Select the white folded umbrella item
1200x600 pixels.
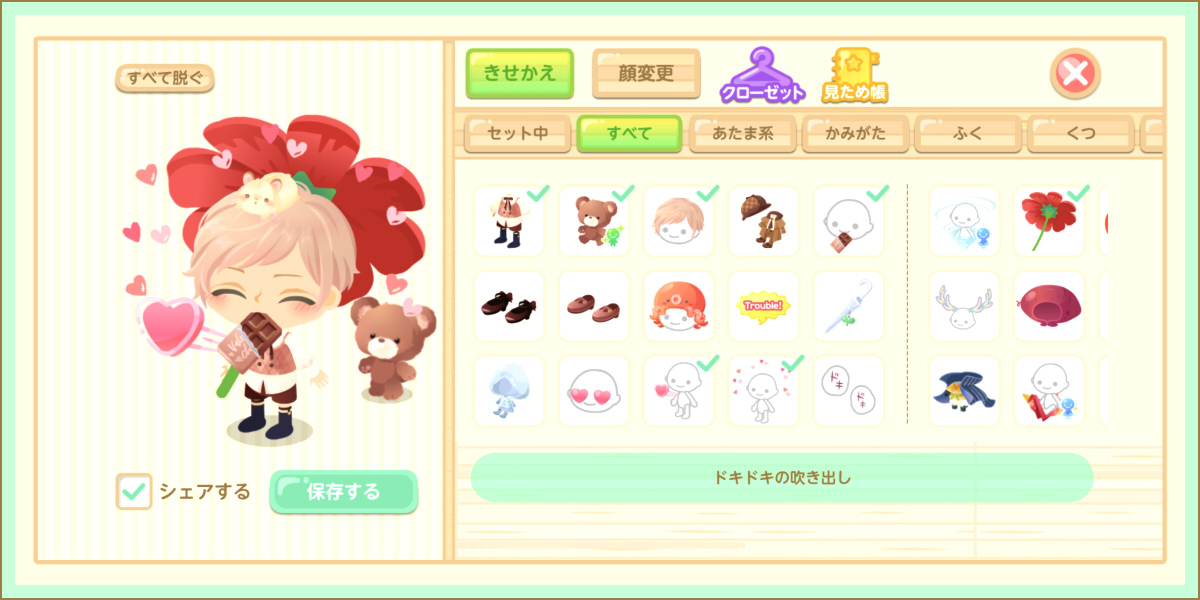click(848, 306)
